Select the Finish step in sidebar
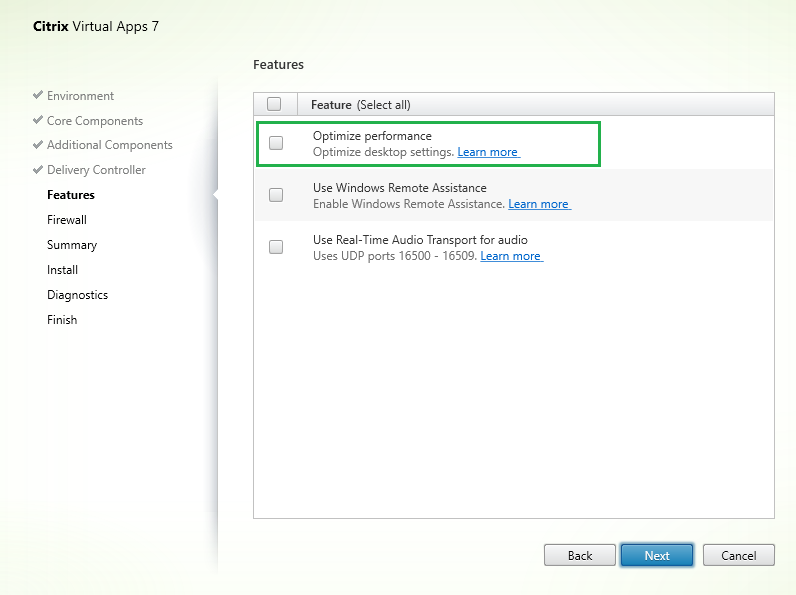 click(x=62, y=320)
